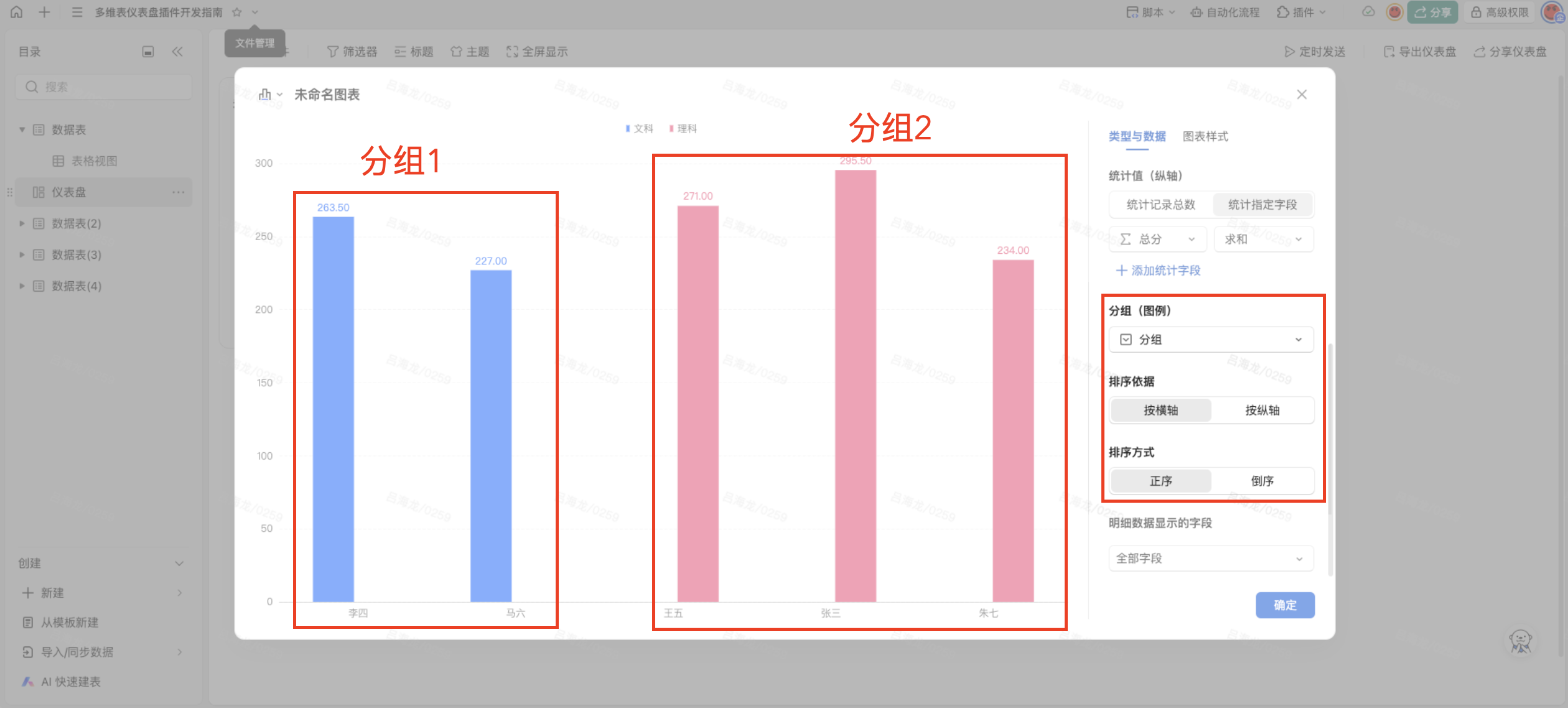
Task: Open the 分组 legend field dropdown
Action: 1211,340
